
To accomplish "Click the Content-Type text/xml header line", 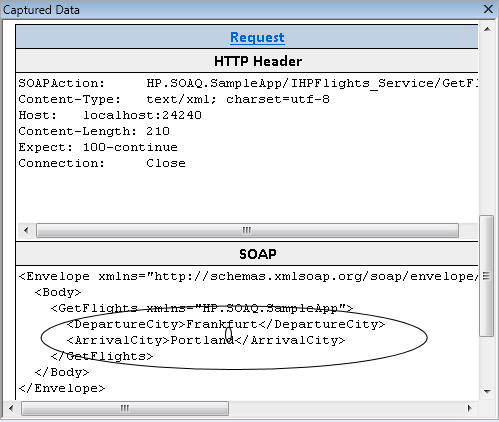I will (x=174, y=99).
